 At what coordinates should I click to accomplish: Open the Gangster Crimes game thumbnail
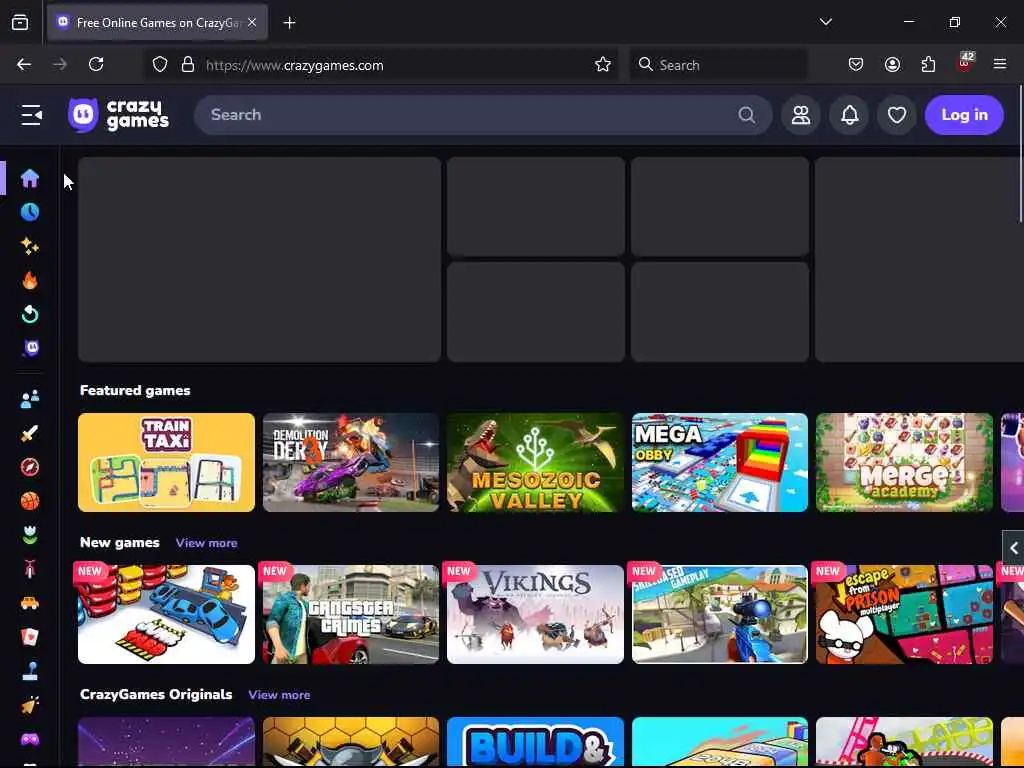(x=351, y=615)
